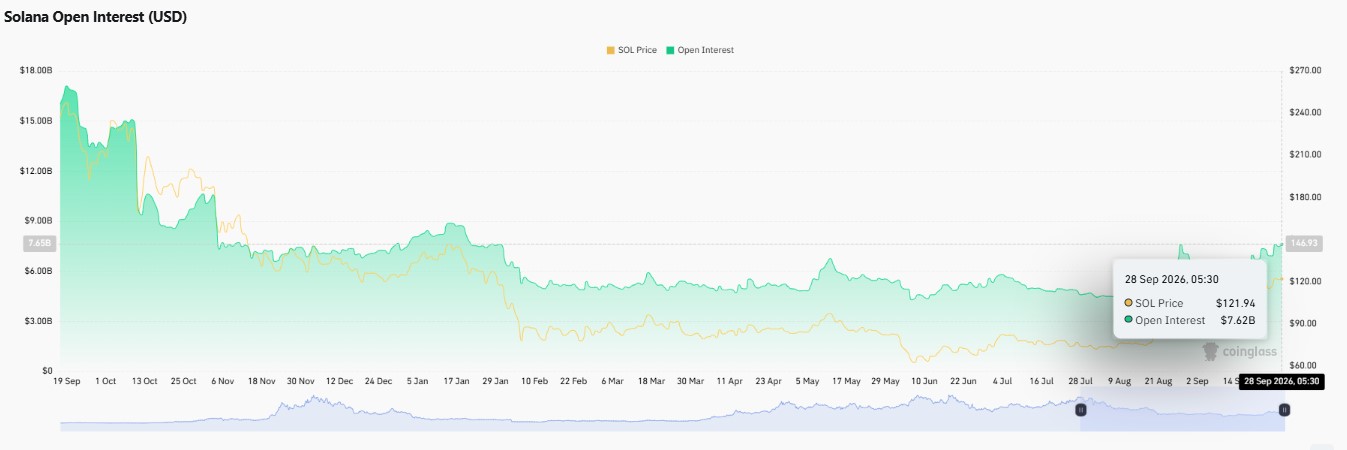Click the $270.00 right axis label
Screen dimensions: 1347x450
1306,70
